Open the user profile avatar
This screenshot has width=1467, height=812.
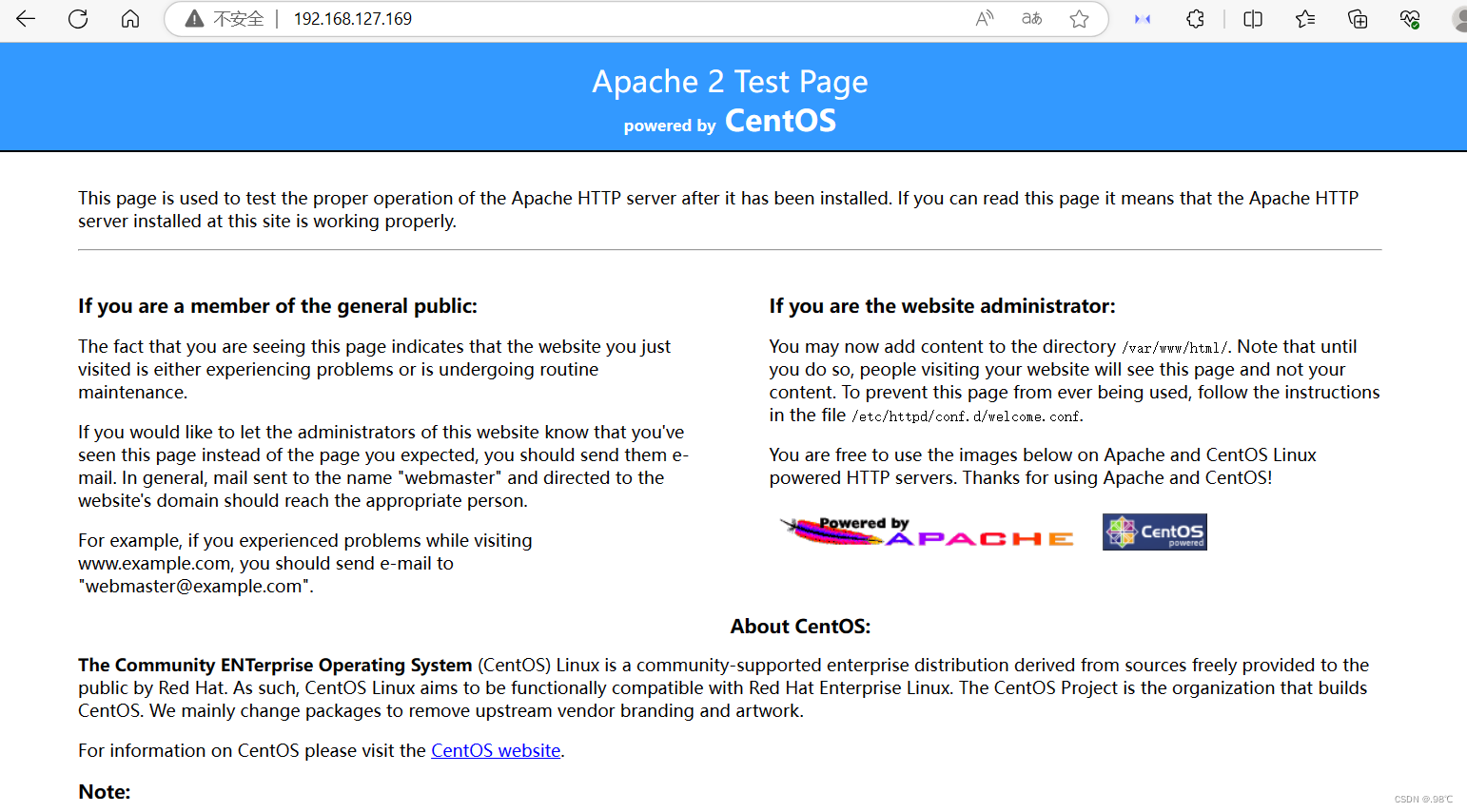[1459, 19]
